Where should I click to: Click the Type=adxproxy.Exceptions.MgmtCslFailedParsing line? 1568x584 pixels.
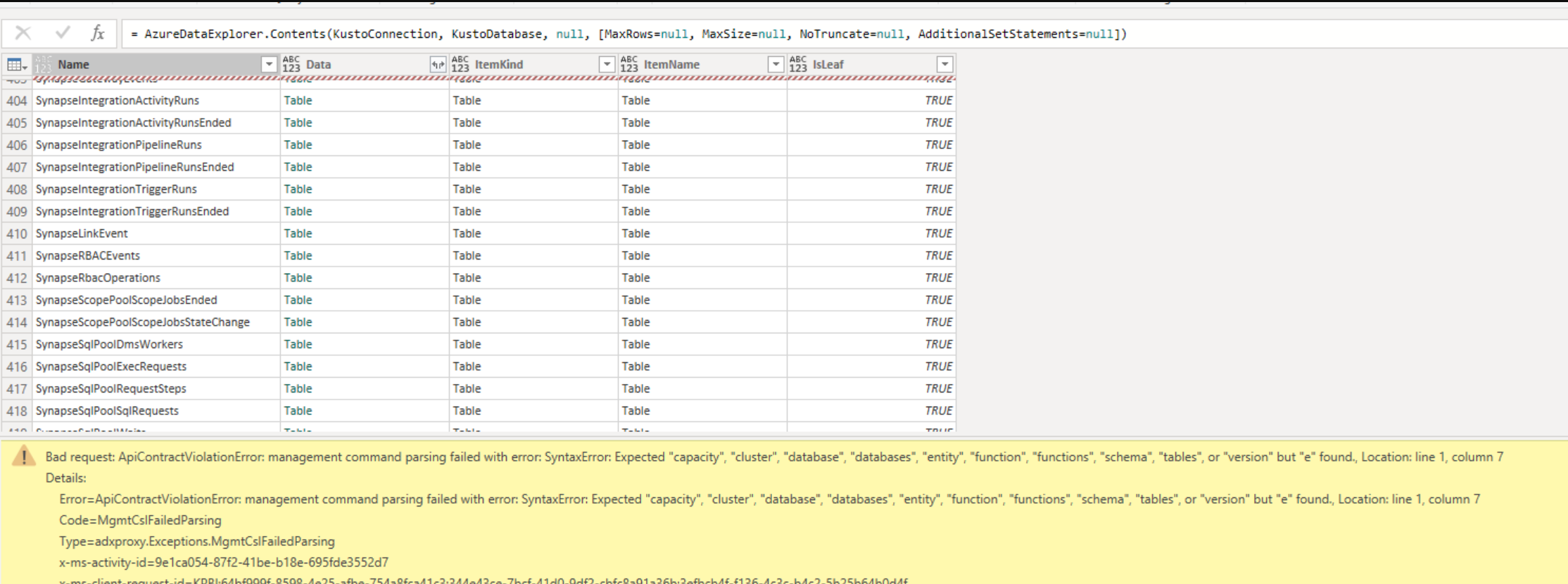point(197,541)
